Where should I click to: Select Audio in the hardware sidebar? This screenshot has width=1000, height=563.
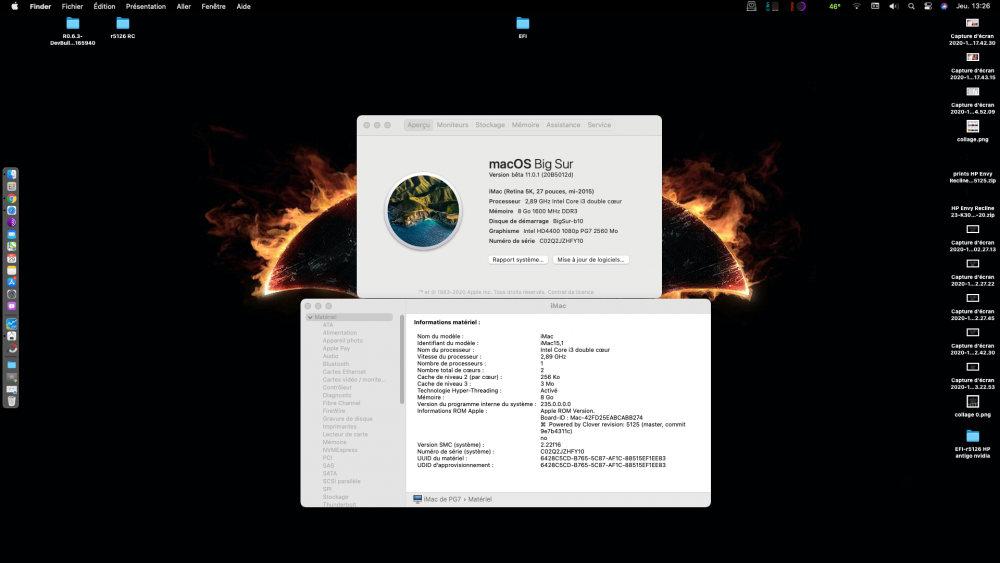click(x=330, y=356)
